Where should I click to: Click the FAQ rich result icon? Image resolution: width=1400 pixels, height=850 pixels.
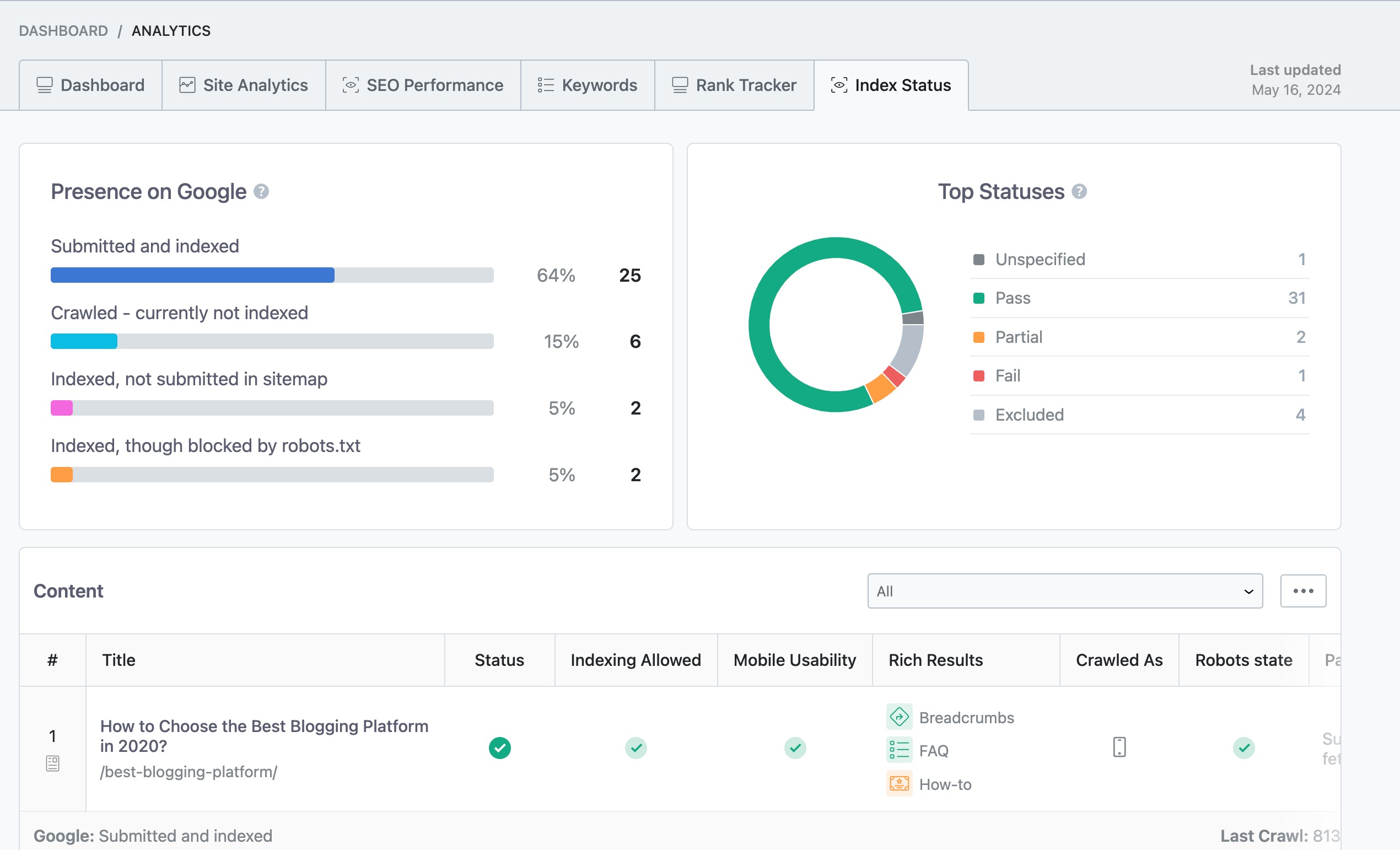(x=899, y=750)
